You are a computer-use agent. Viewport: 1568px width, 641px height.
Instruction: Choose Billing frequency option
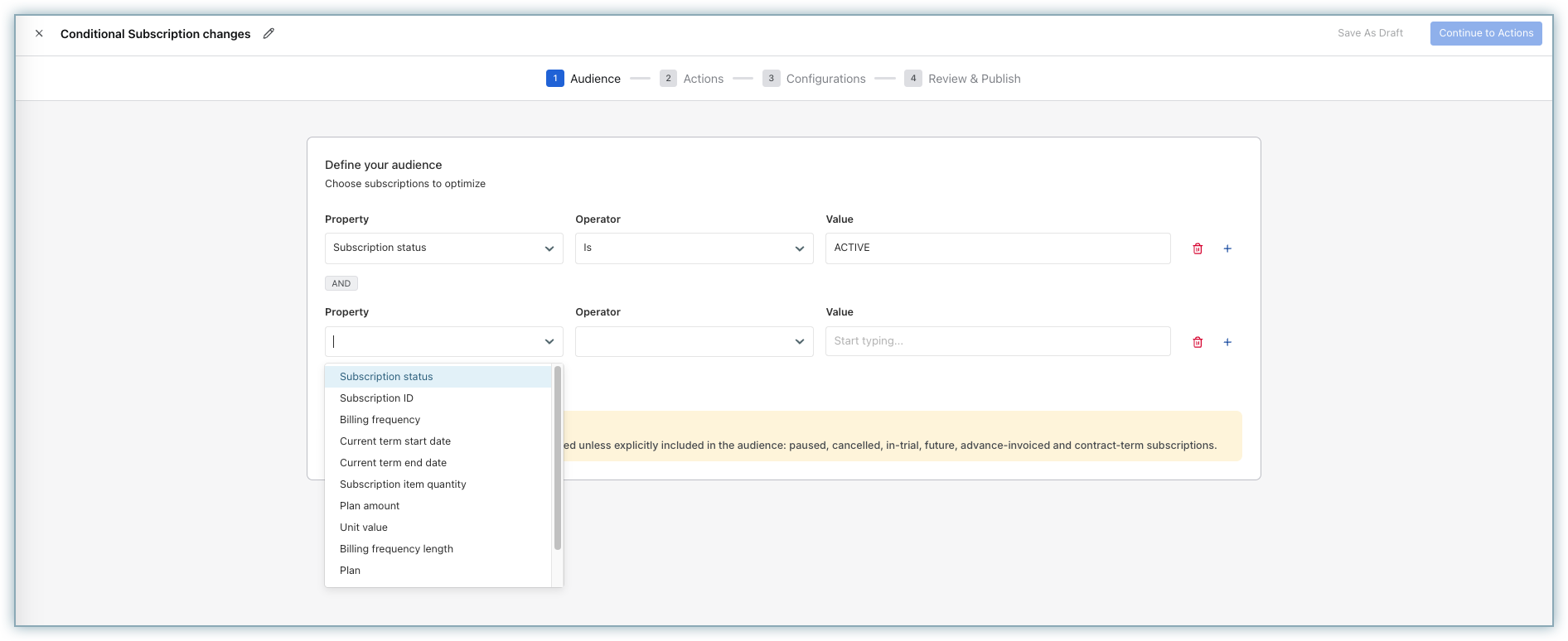(x=438, y=420)
